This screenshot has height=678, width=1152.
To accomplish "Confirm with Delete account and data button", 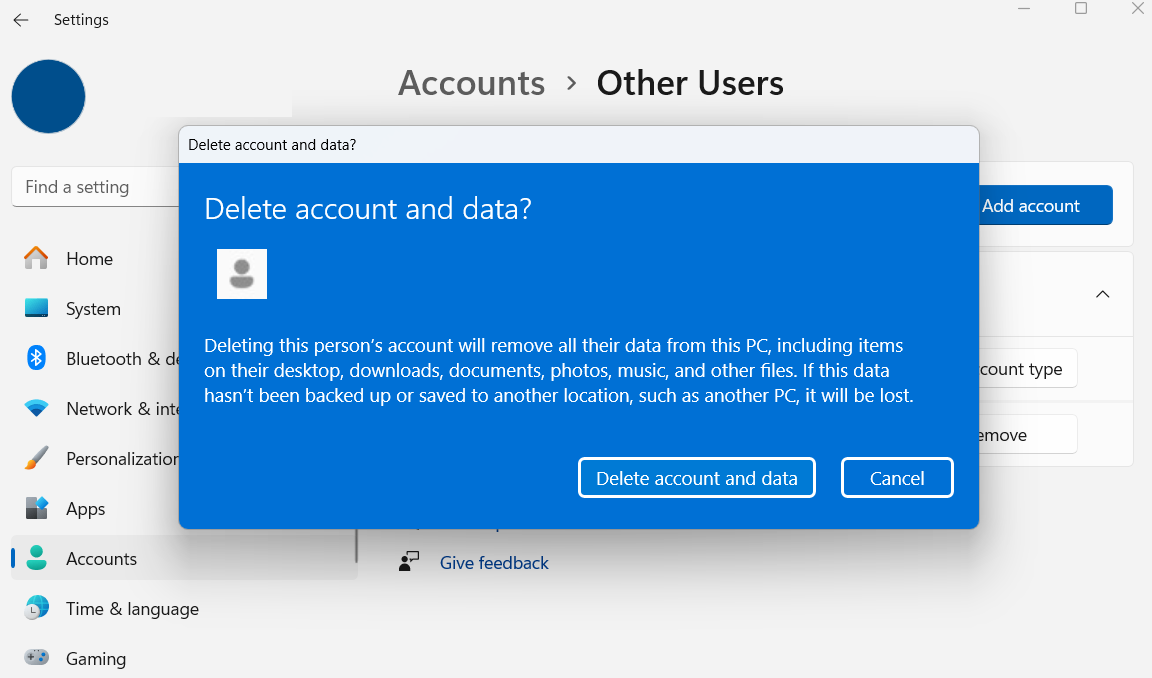I will click(696, 478).
